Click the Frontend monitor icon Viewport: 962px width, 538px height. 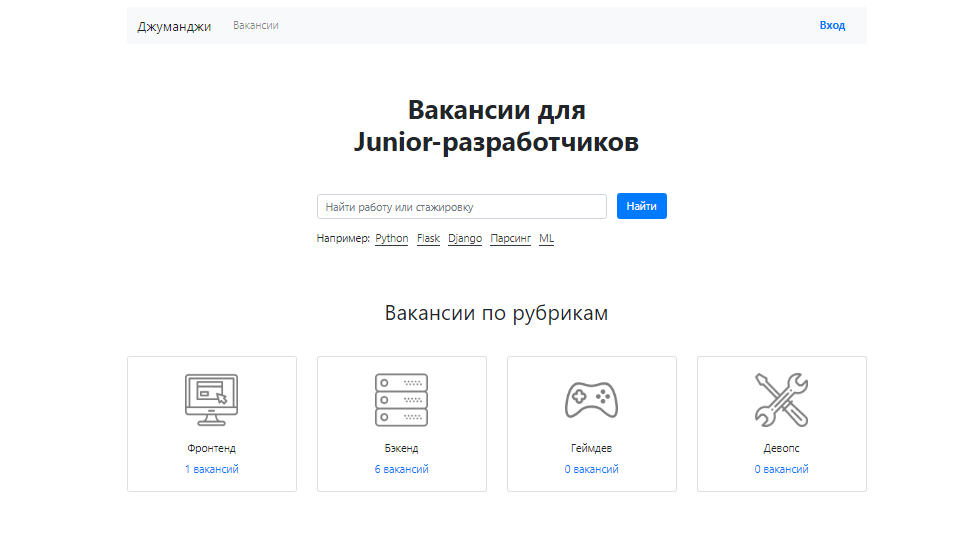pyautogui.click(x=212, y=399)
